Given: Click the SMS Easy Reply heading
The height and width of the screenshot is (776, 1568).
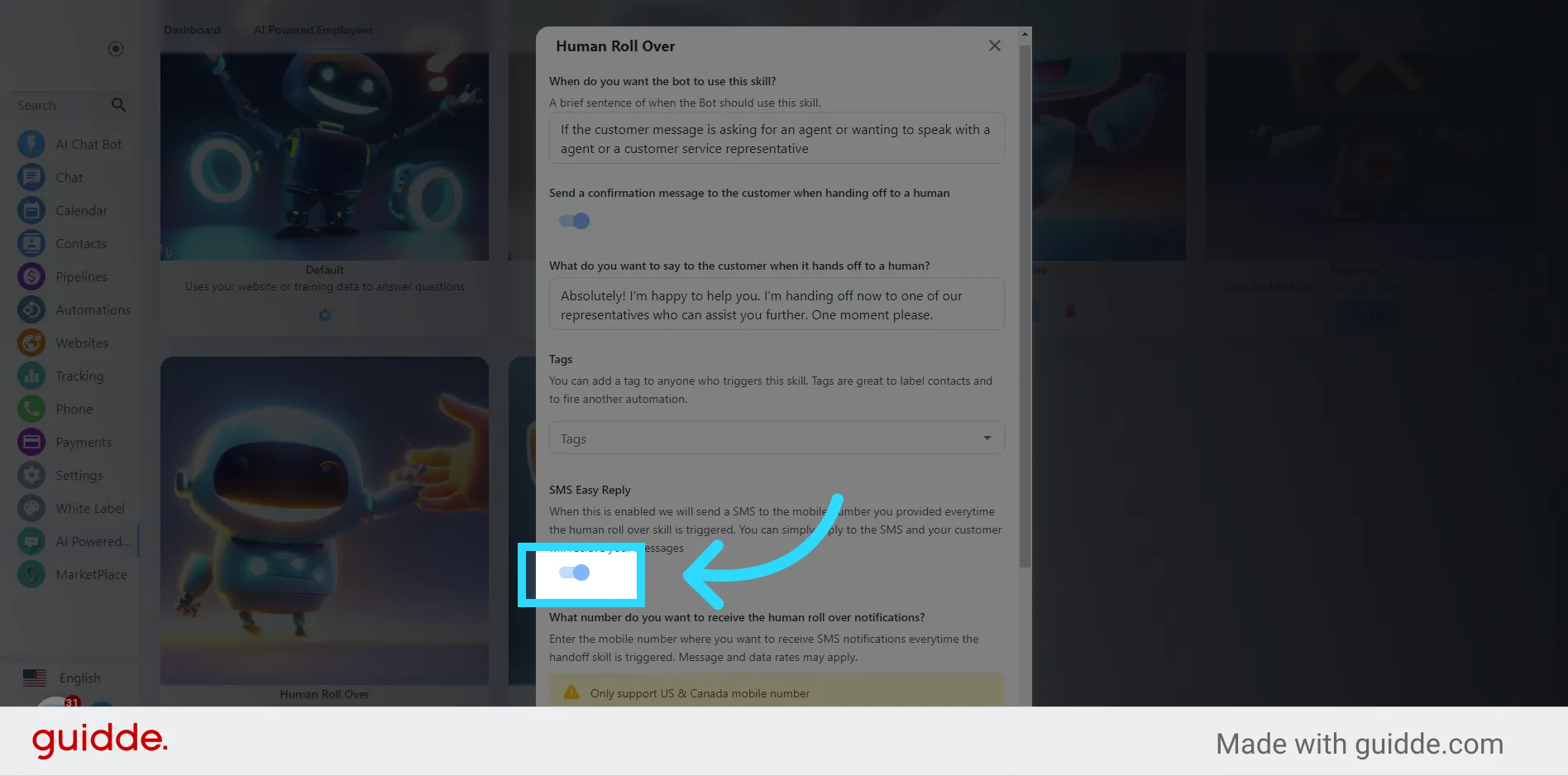Looking at the screenshot, I should [590, 490].
